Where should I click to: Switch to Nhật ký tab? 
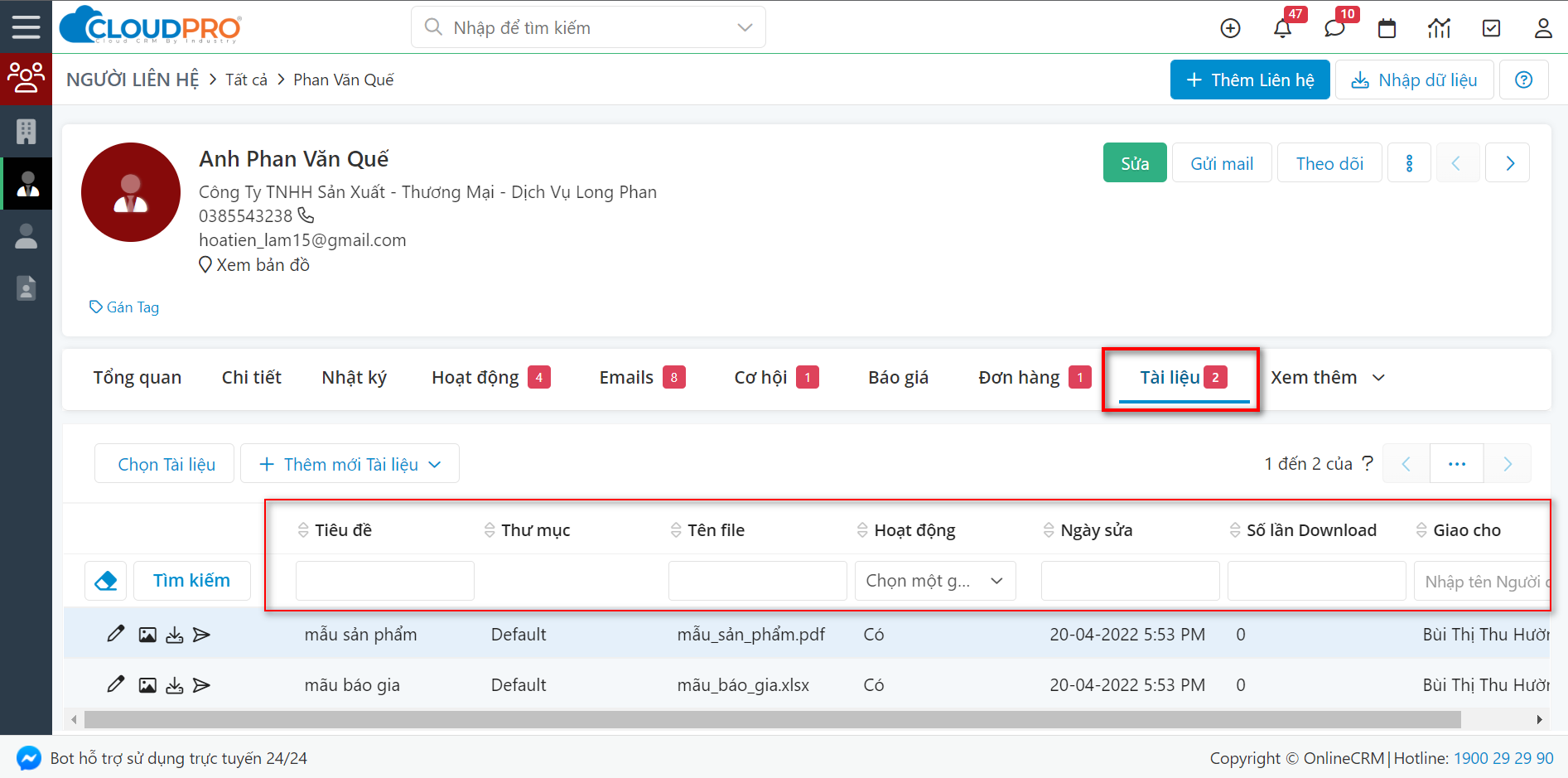click(355, 378)
